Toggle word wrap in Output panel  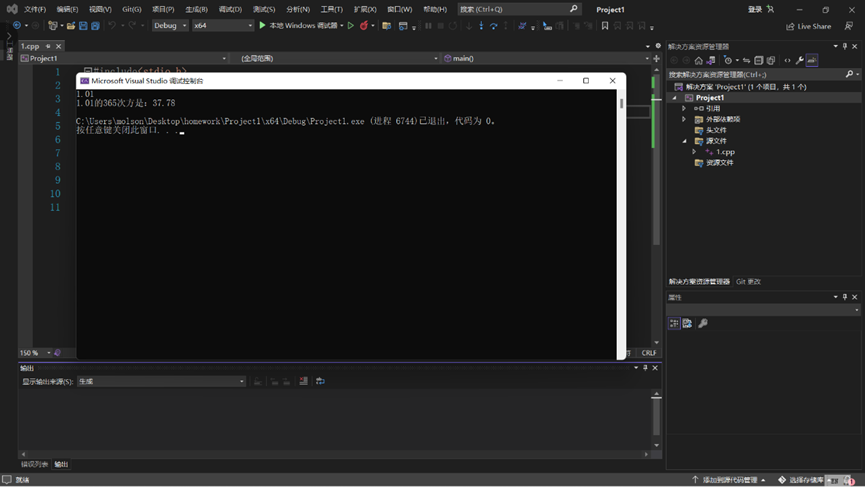[x=320, y=381]
